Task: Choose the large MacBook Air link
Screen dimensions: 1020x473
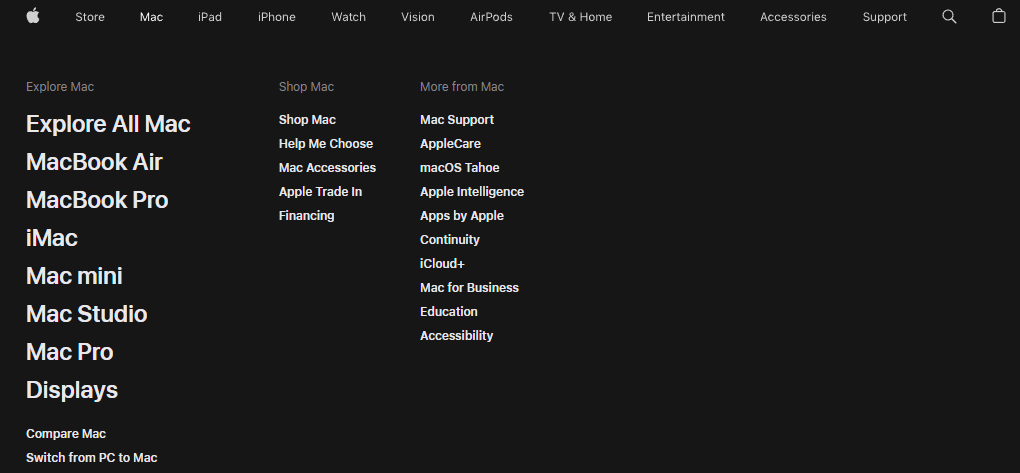Action: [94, 161]
